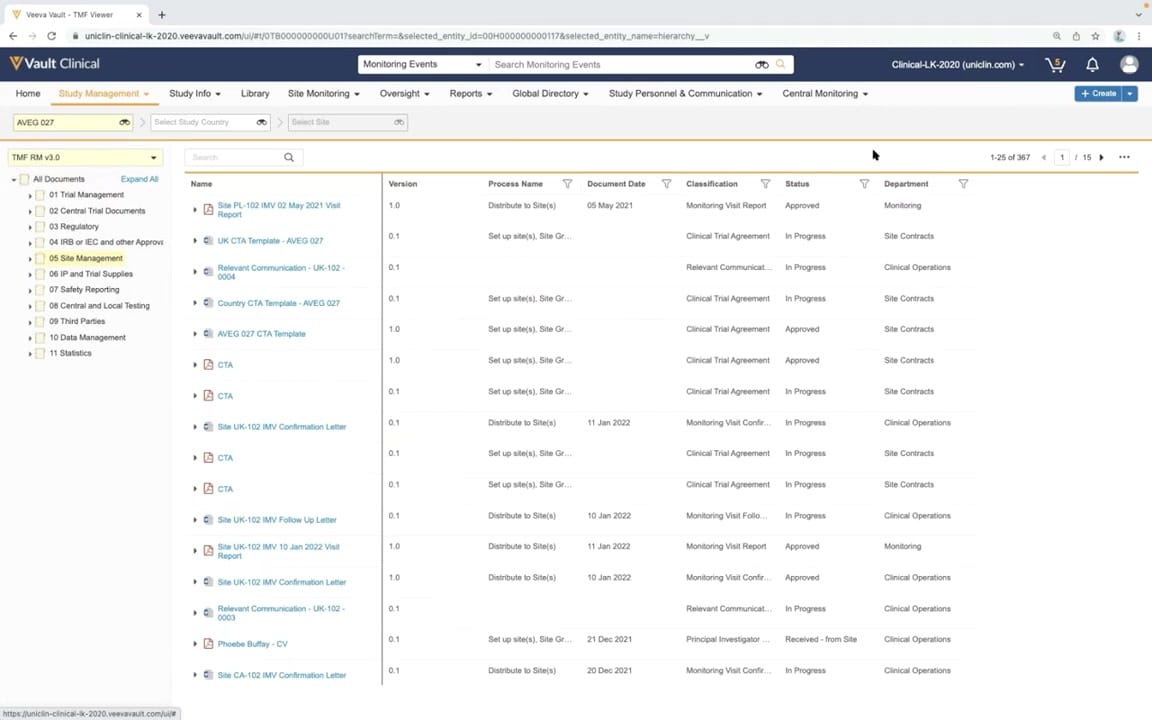Click browser reload button
The image size is (1152, 720).
[x=51, y=35]
